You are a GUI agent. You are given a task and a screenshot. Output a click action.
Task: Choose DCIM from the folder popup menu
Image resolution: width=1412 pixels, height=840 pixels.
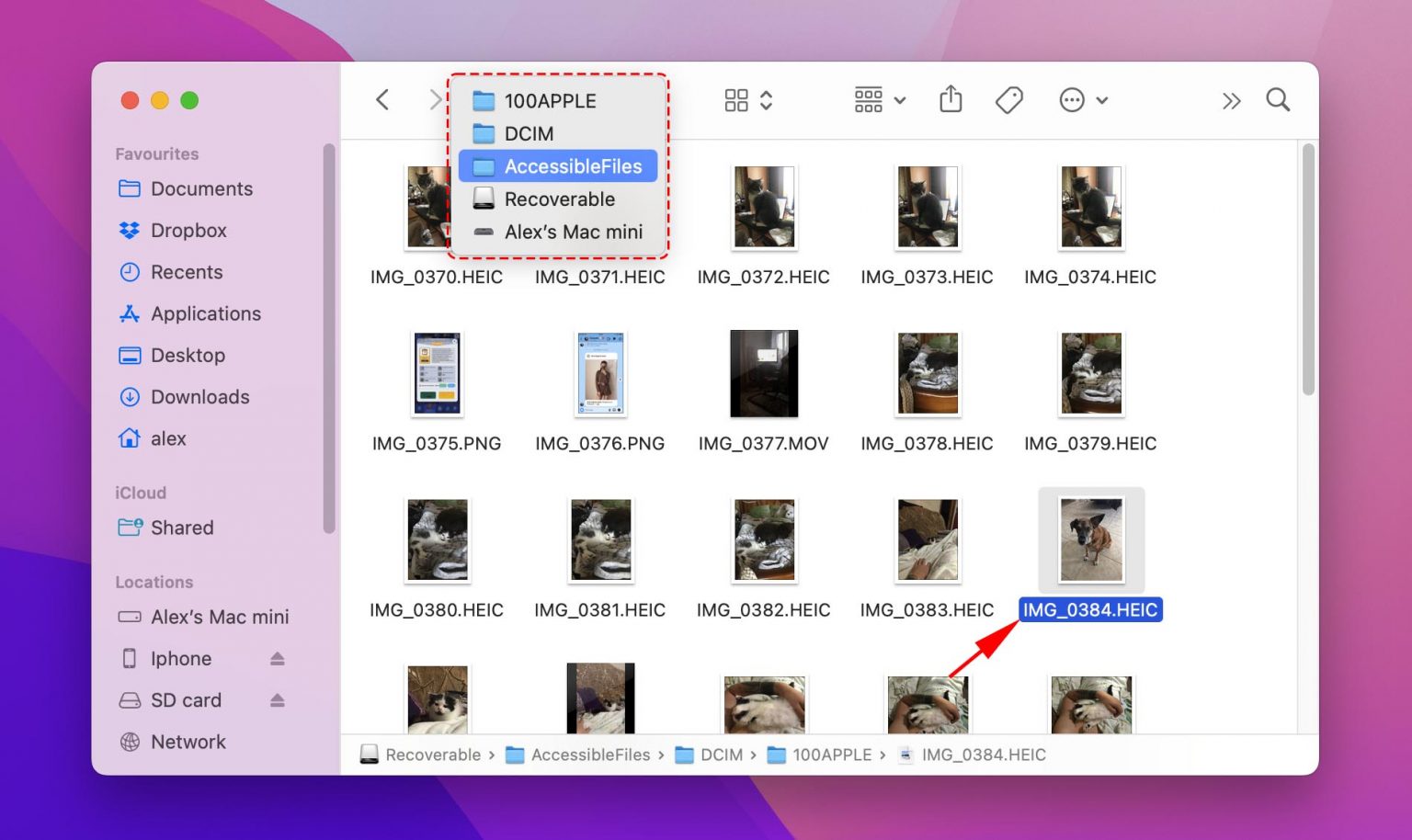point(529,133)
